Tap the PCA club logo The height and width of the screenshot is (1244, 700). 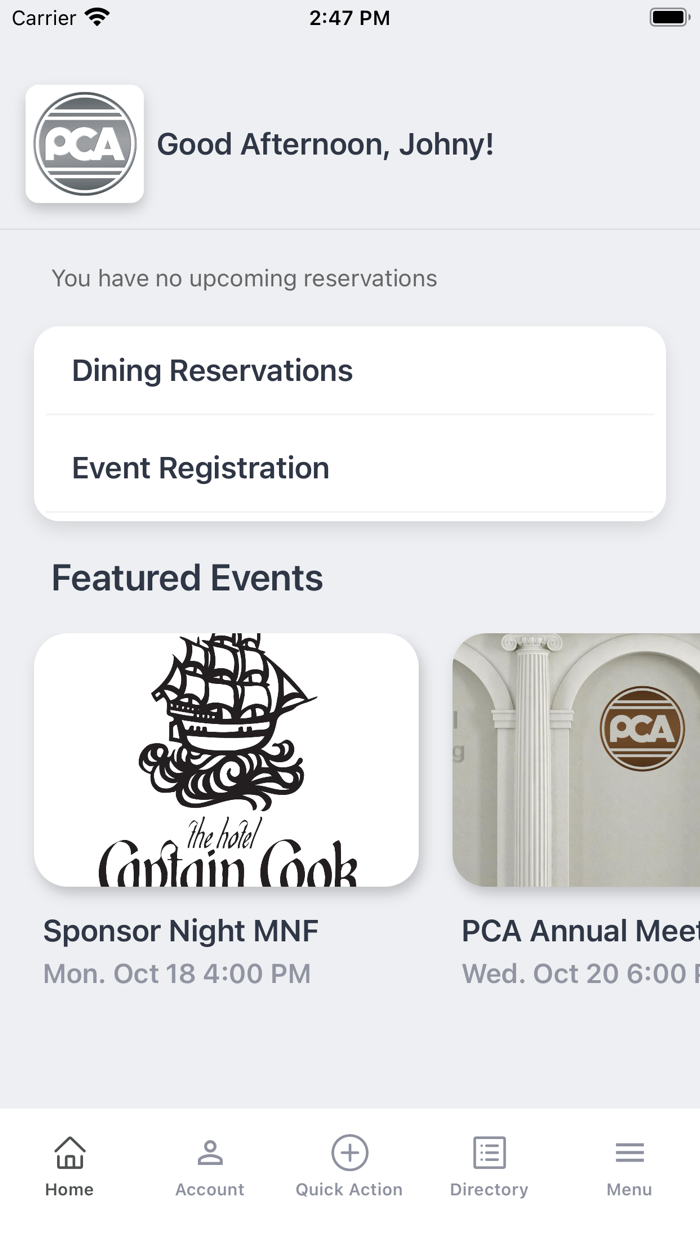click(85, 144)
